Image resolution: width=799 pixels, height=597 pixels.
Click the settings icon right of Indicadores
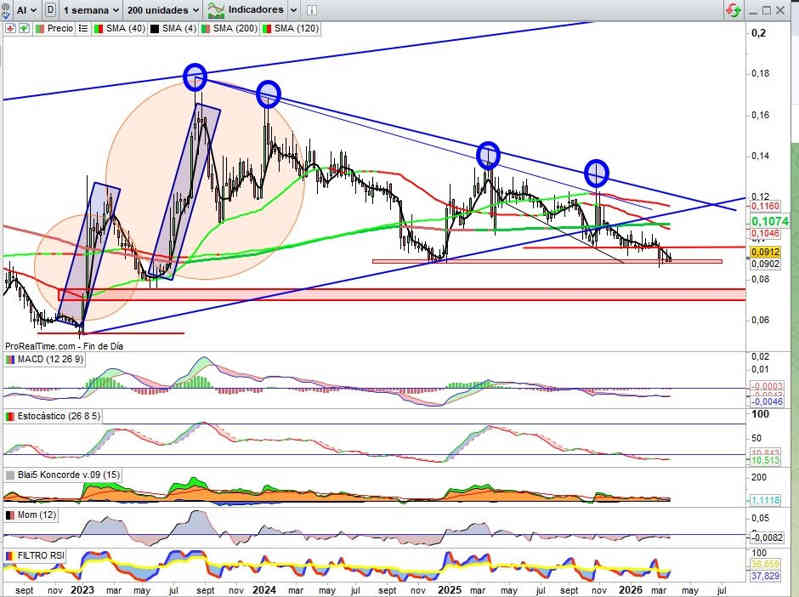313,9
